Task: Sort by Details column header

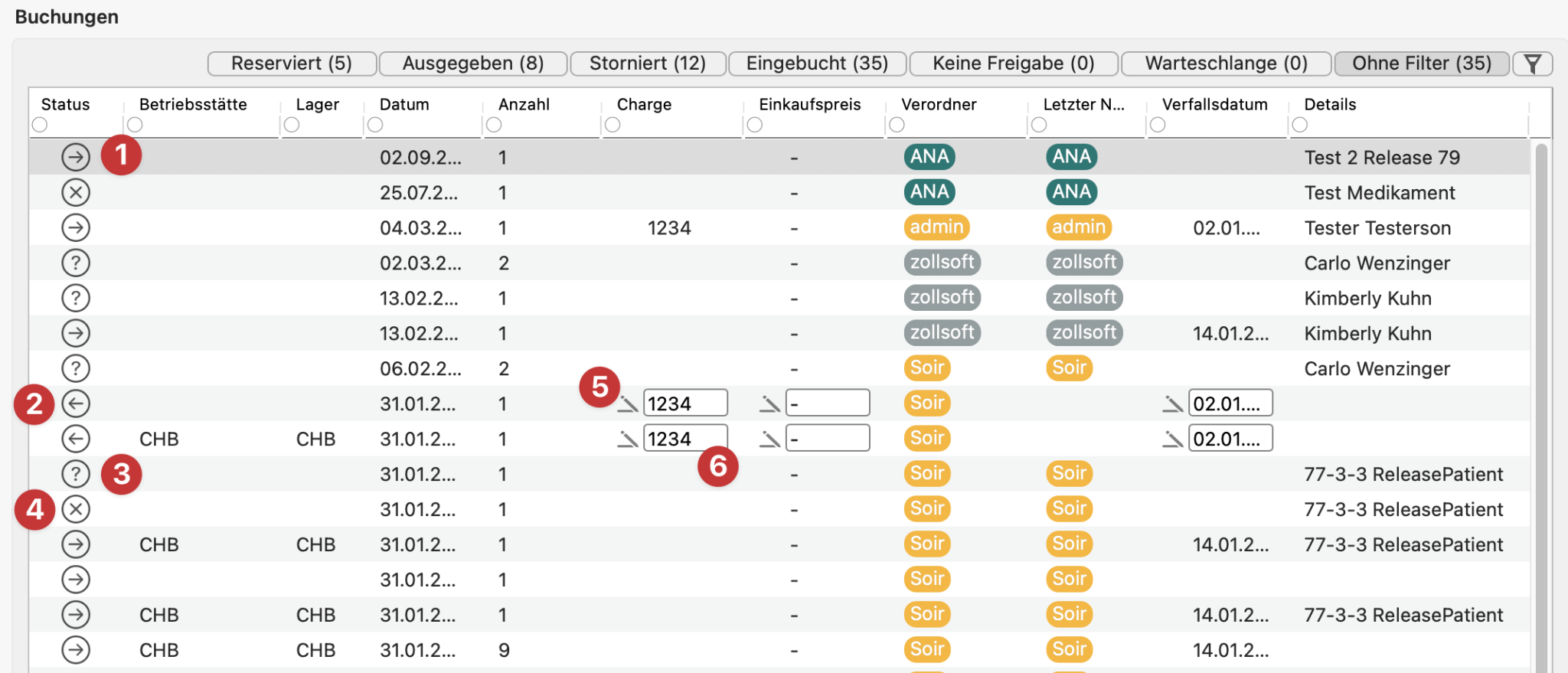Action: pyautogui.click(x=1330, y=105)
